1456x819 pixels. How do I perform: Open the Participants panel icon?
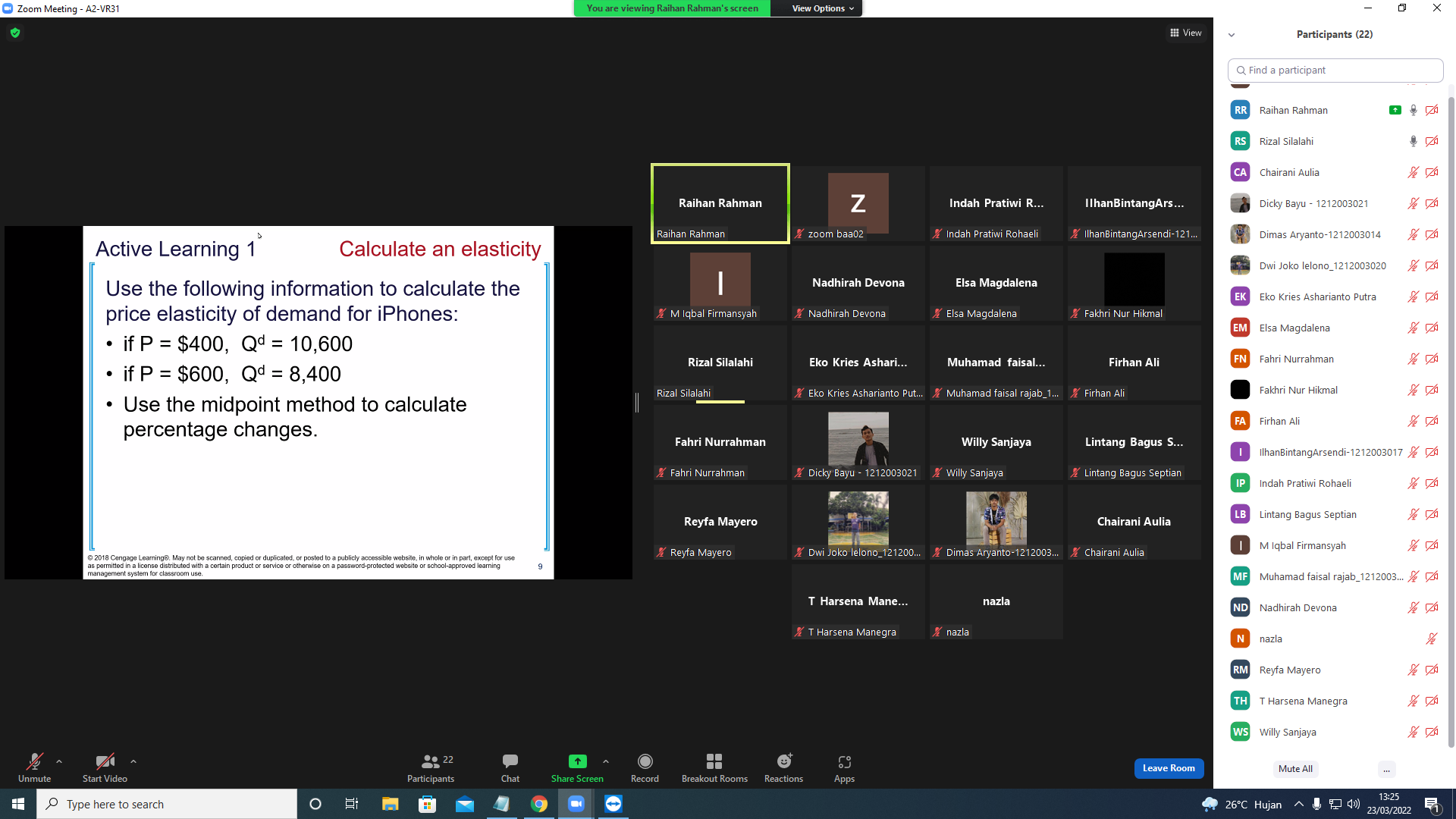(431, 761)
